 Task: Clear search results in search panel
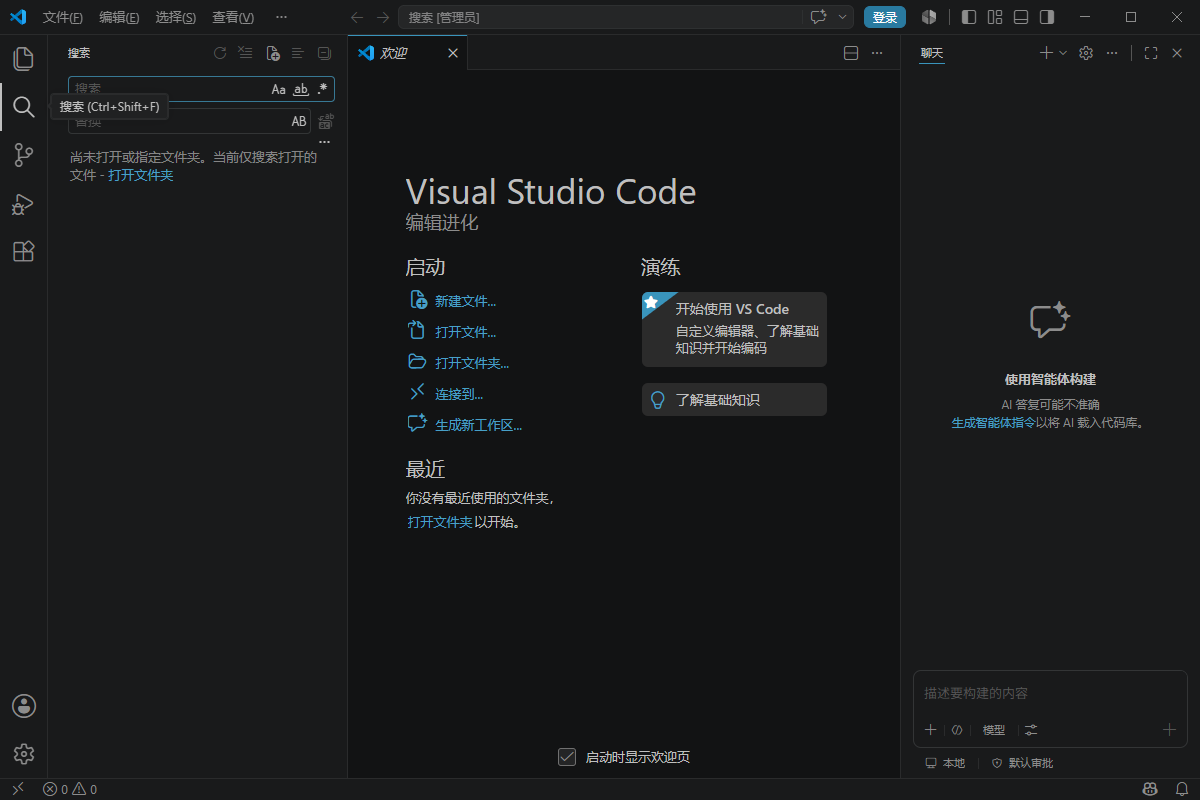[x=246, y=53]
